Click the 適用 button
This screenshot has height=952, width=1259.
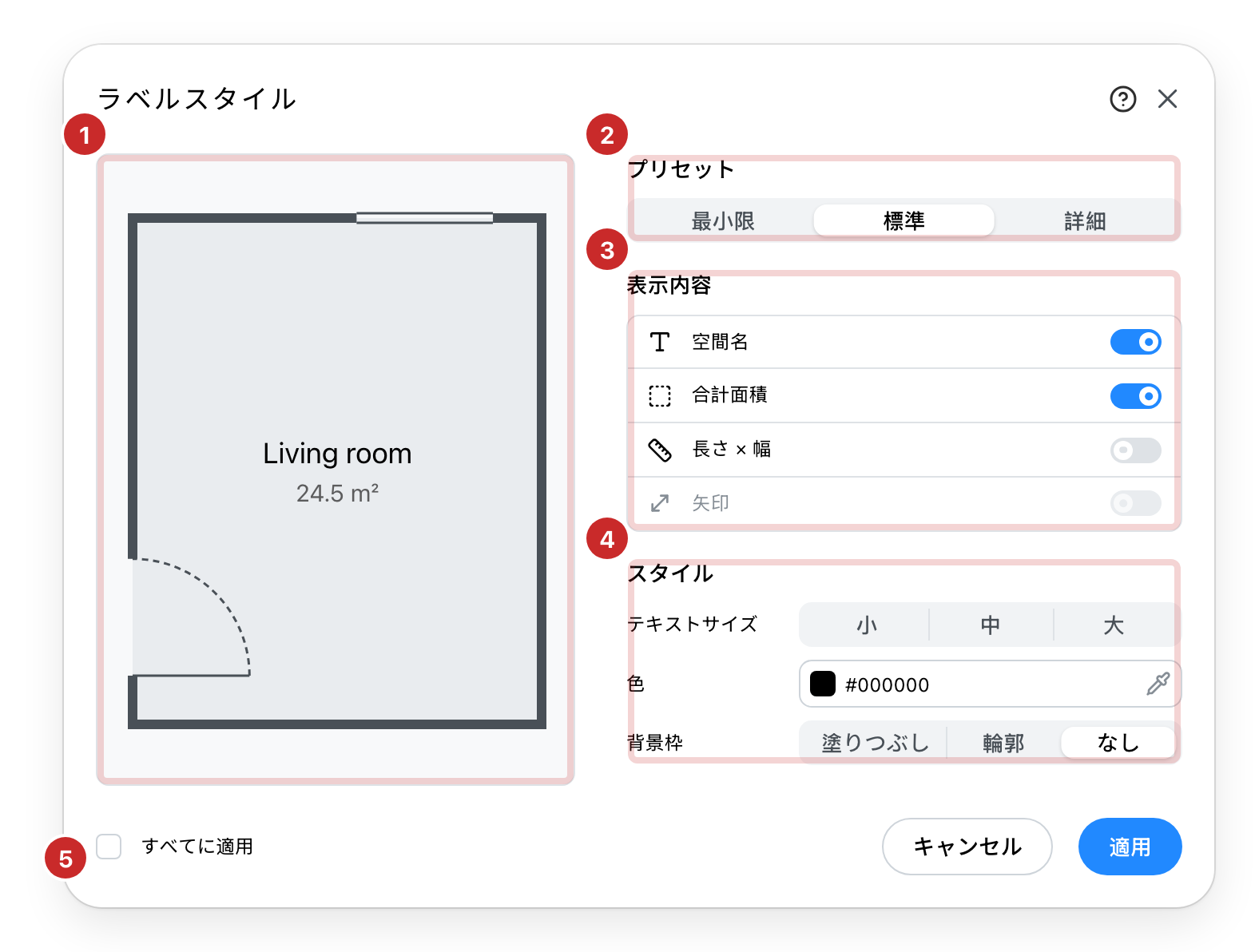[1130, 847]
